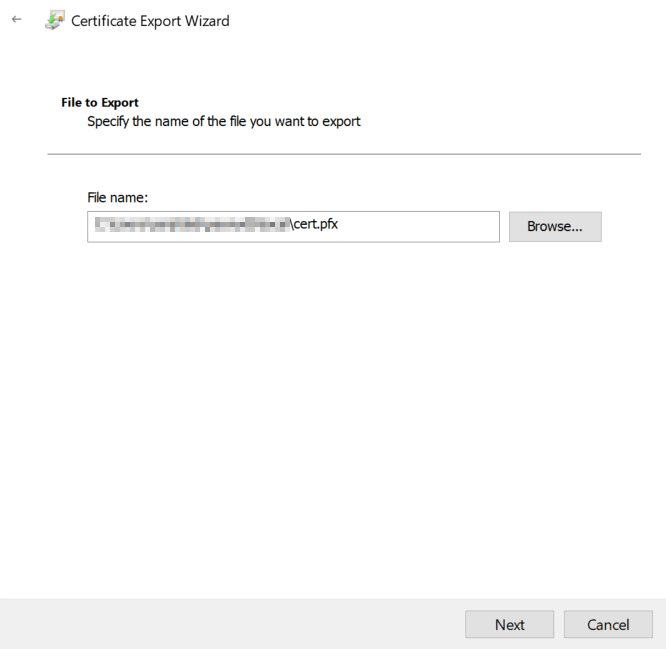666x649 pixels.
Task: Click the "Certificate Export Wizard" title text
Action: [150, 21]
